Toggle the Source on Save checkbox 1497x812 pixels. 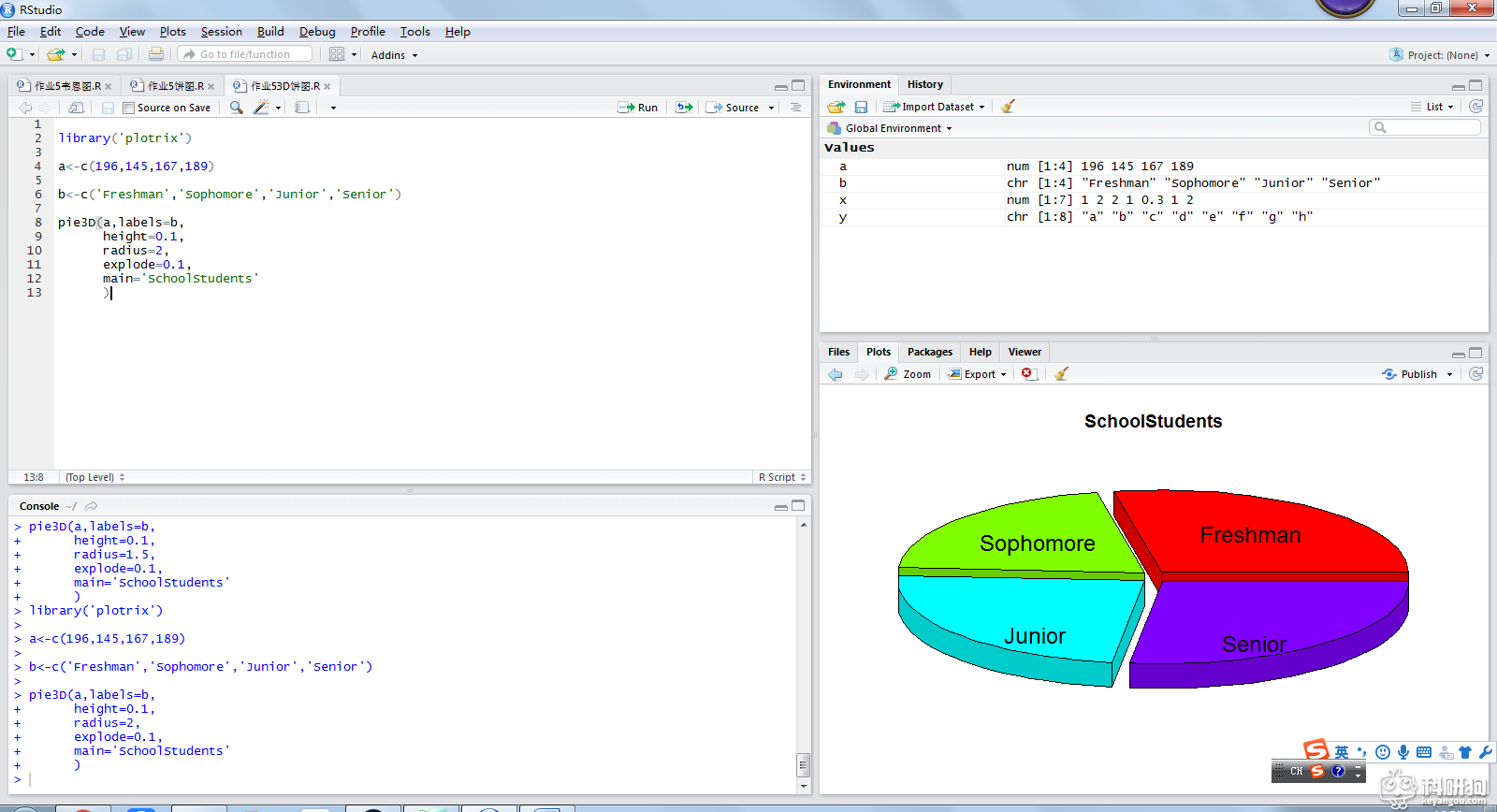(129, 108)
